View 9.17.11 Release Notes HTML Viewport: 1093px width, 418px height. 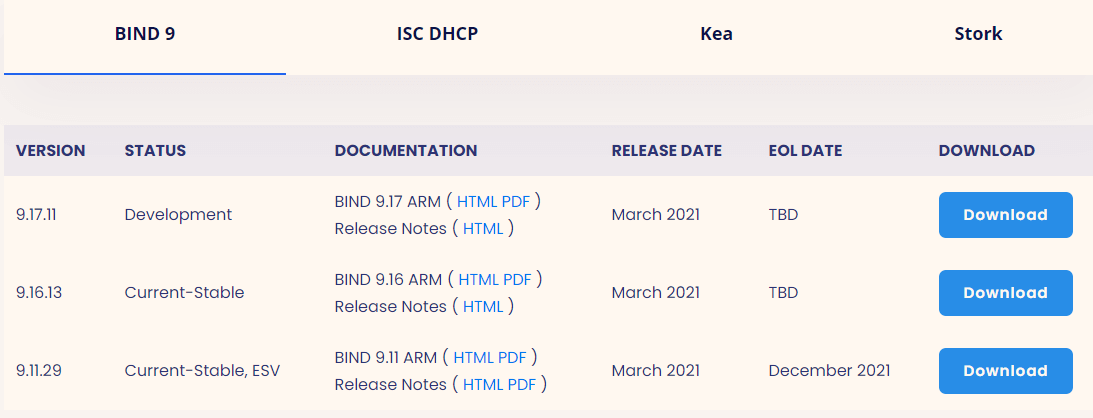click(483, 229)
